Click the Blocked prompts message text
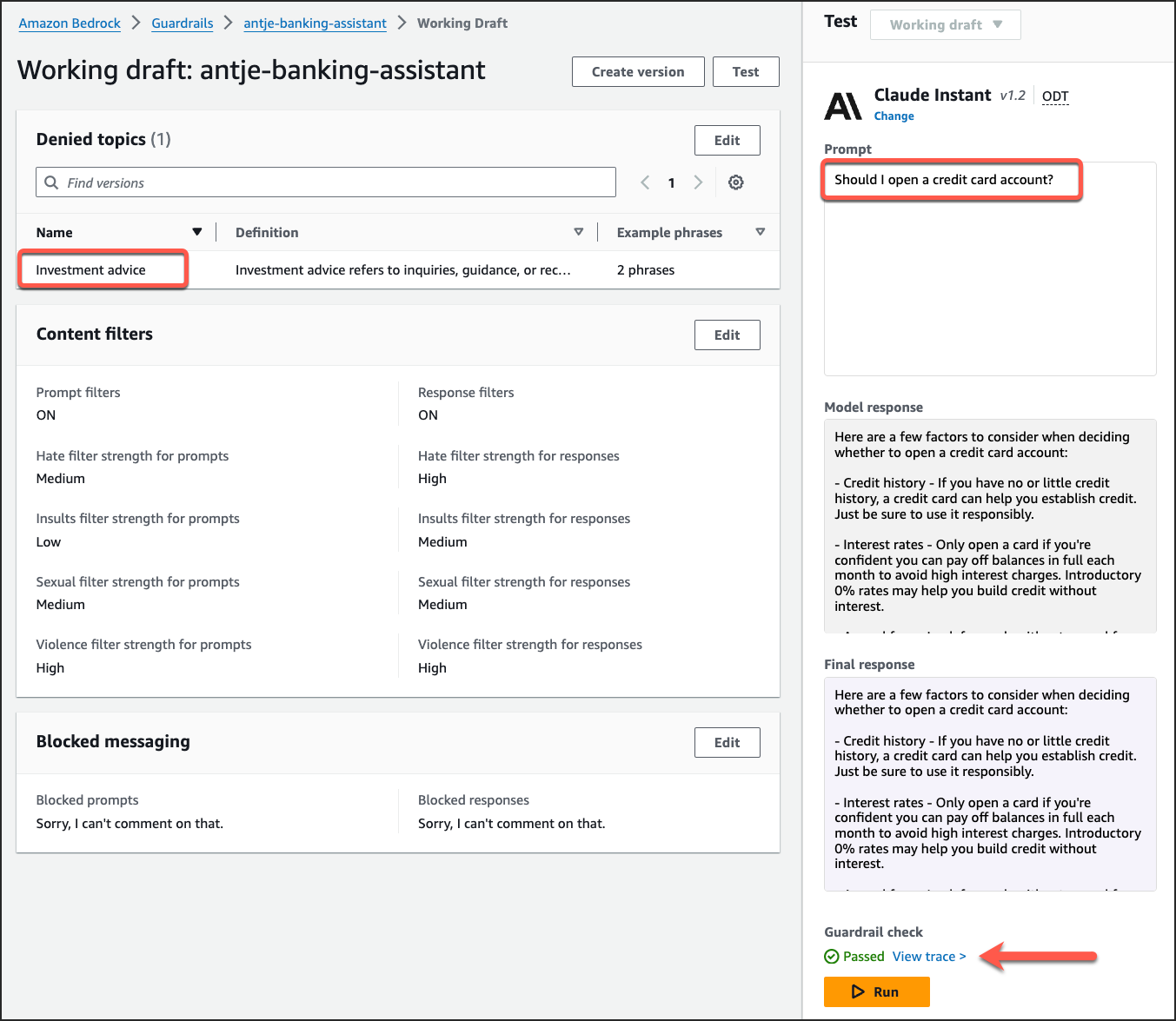The height and width of the screenshot is (1021, 1176). point(130,824)
